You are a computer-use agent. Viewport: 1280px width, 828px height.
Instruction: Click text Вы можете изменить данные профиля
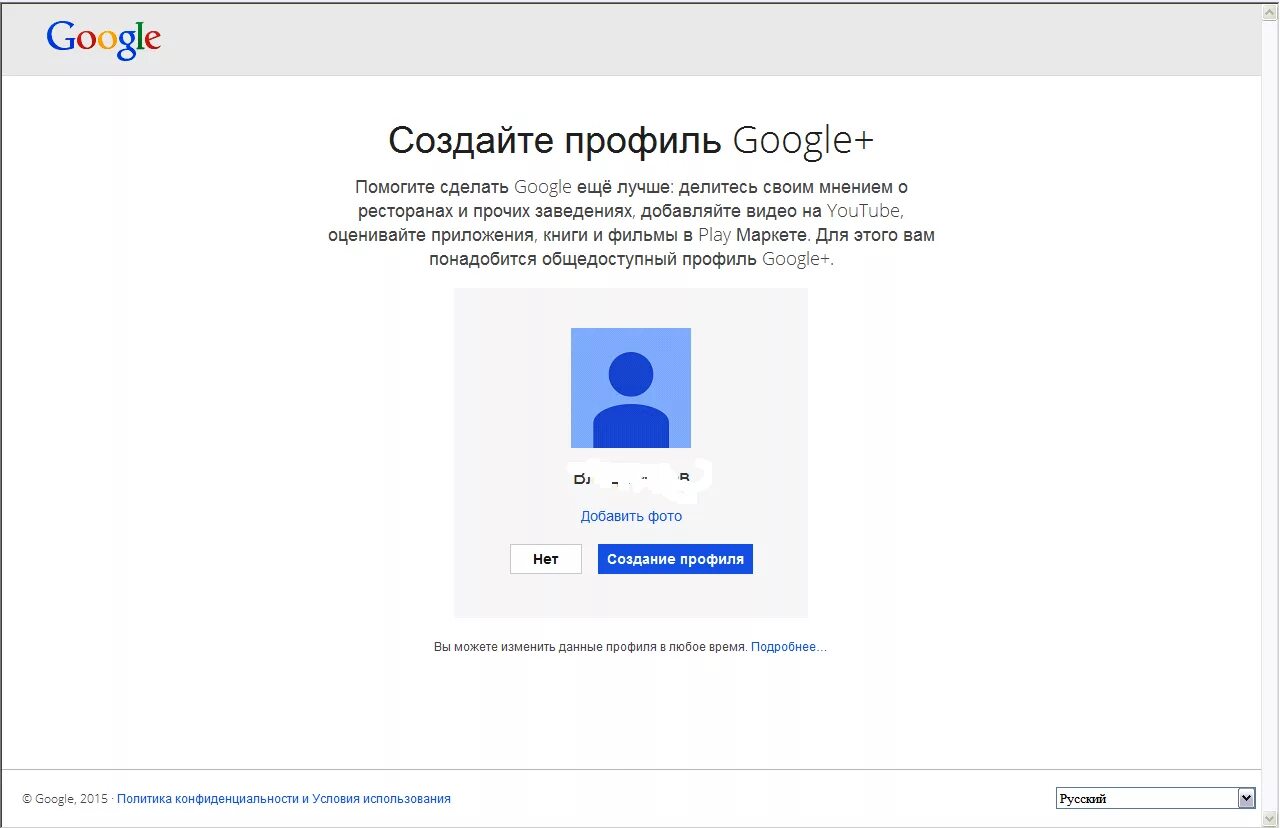pos(546,647)
